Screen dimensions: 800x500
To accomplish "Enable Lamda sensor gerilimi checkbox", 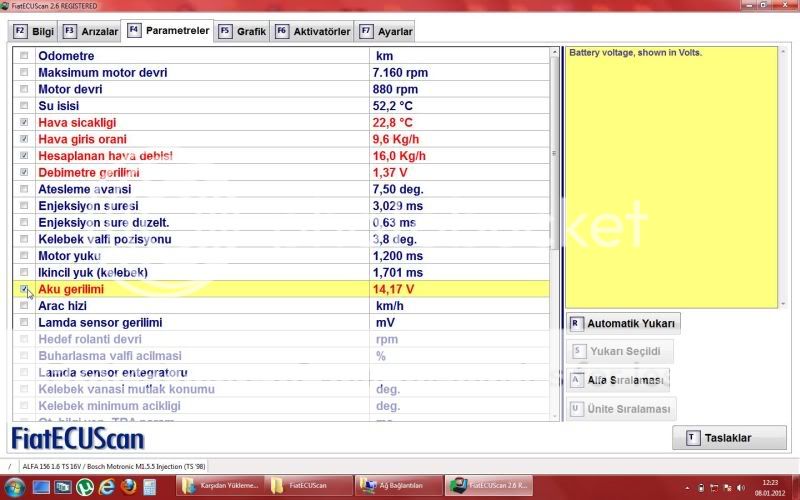I will [24, 322].
